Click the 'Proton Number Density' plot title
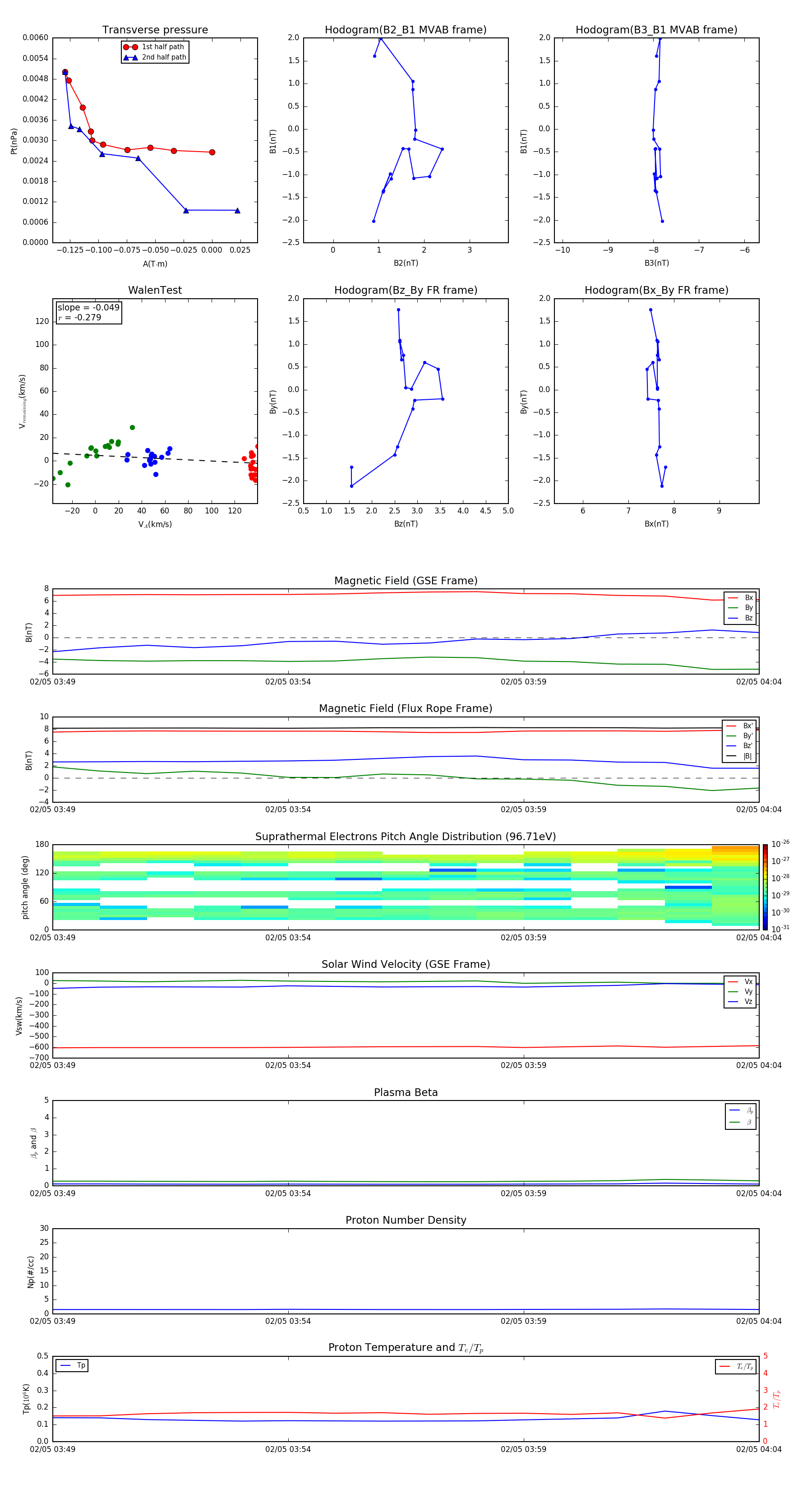812x1489 pixels. click(406, 1220)
